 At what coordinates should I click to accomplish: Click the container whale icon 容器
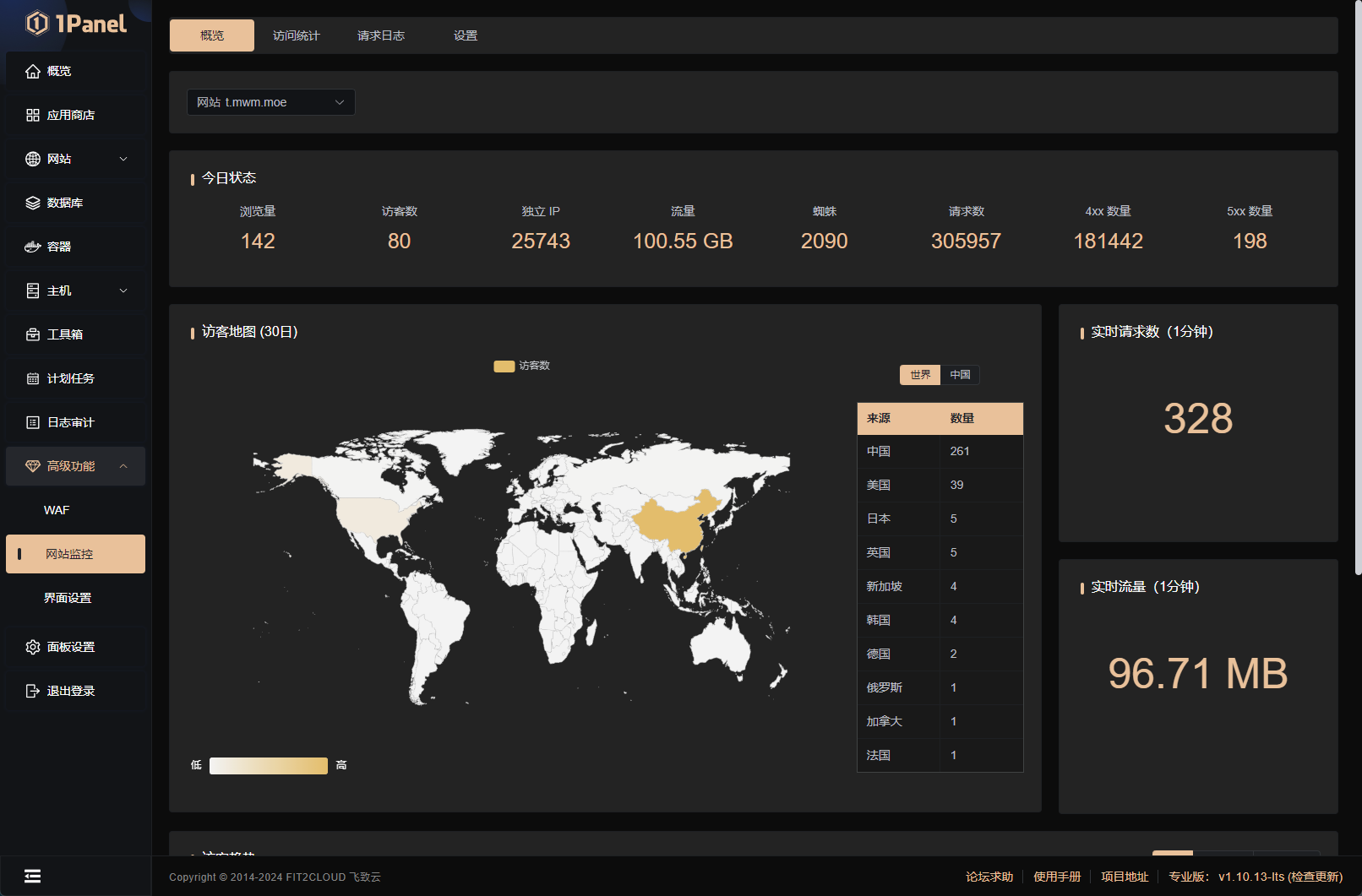point(33,247)
